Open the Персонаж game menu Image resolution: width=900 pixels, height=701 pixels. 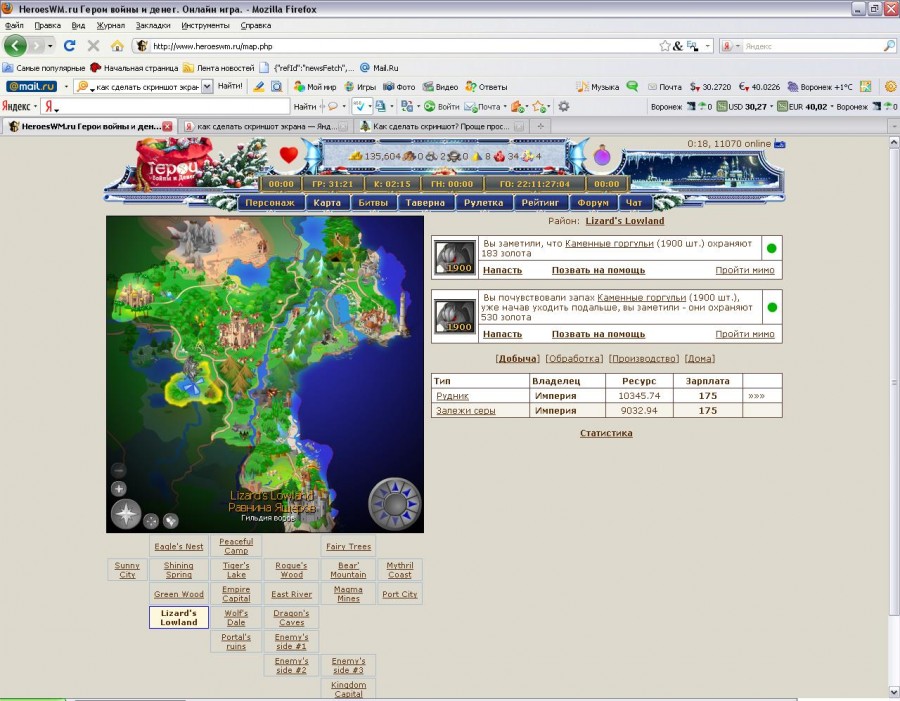coord(270,203)
